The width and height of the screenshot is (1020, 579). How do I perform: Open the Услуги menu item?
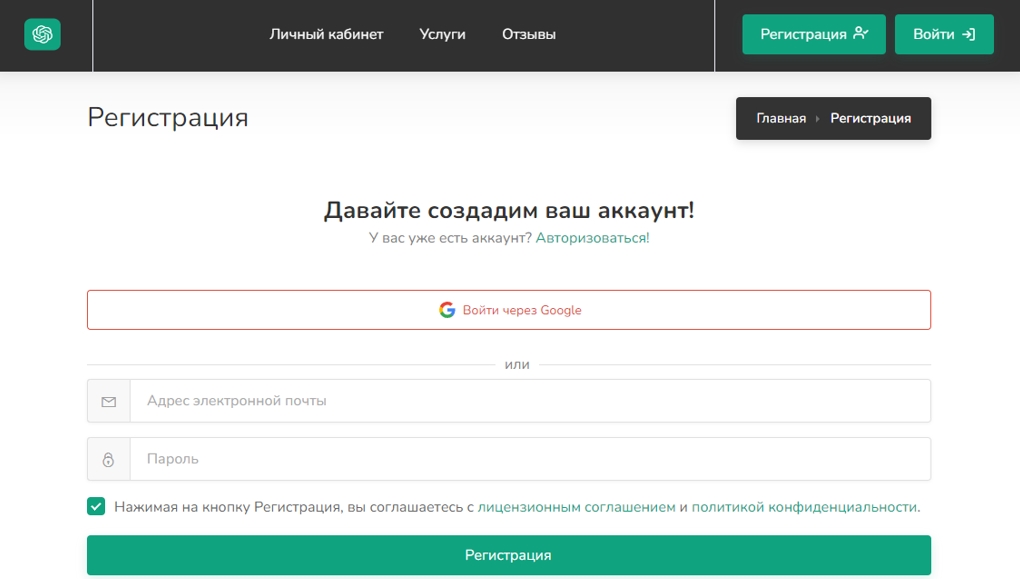pyautogui.click(x=442, y=34)
